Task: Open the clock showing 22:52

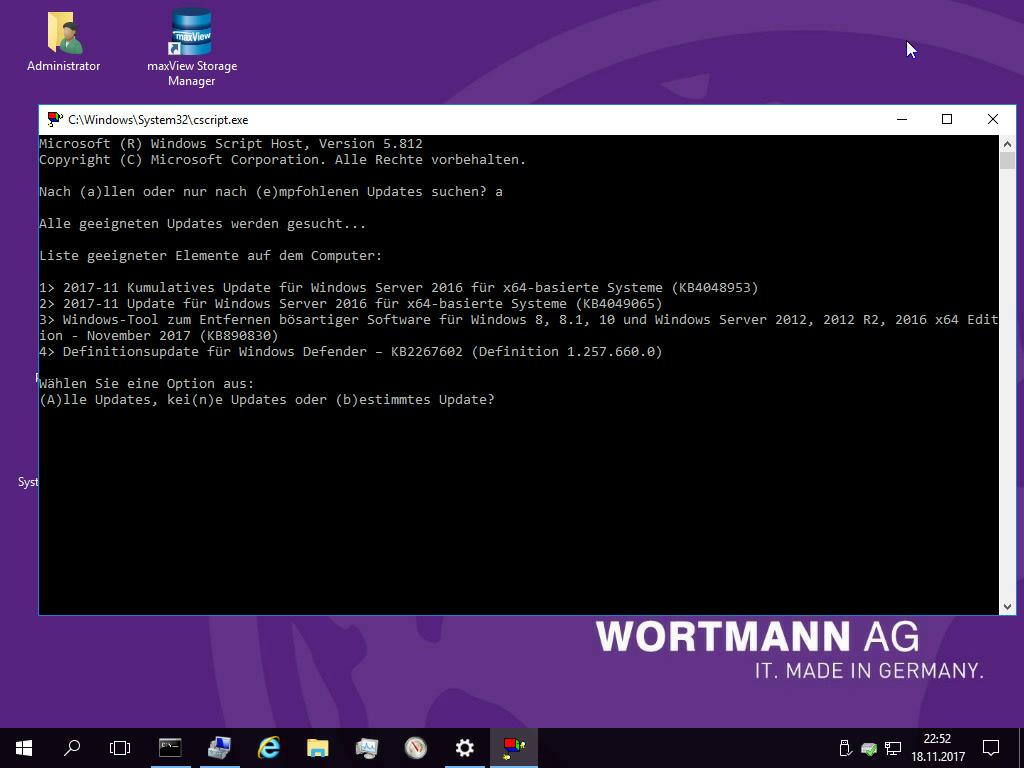Action: tap(937, 747)
